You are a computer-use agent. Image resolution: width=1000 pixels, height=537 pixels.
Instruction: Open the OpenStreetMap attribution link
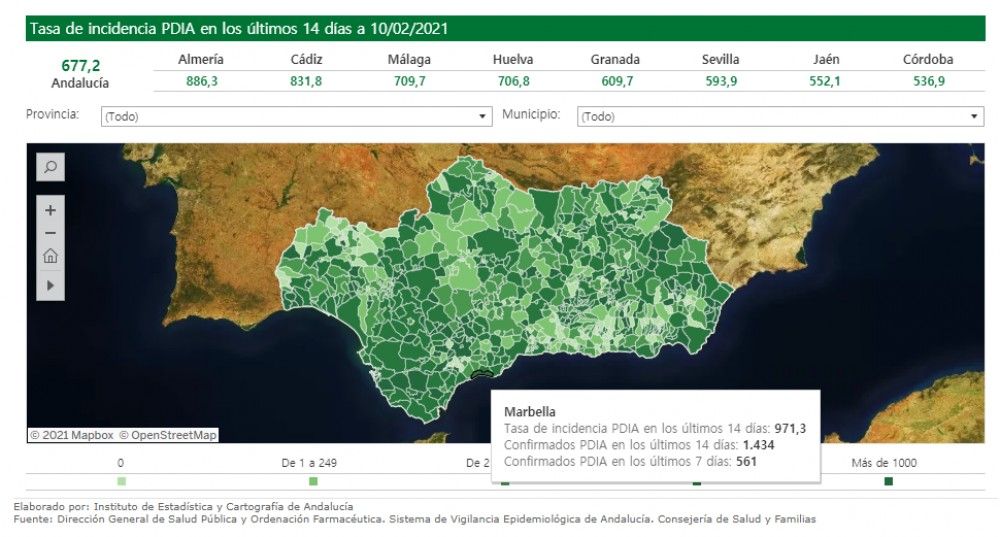(x=168, y=435)
